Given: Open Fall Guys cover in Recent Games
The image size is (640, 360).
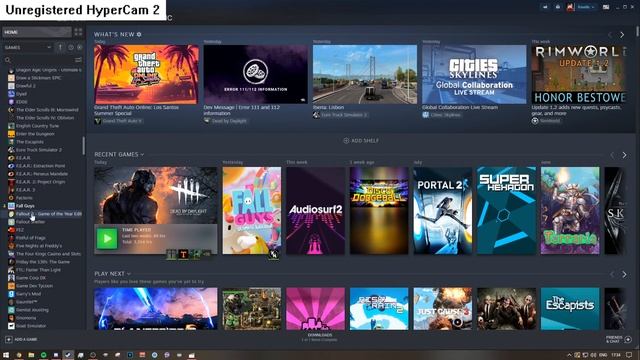Looking at the screenshot, I should coord(252,210).
